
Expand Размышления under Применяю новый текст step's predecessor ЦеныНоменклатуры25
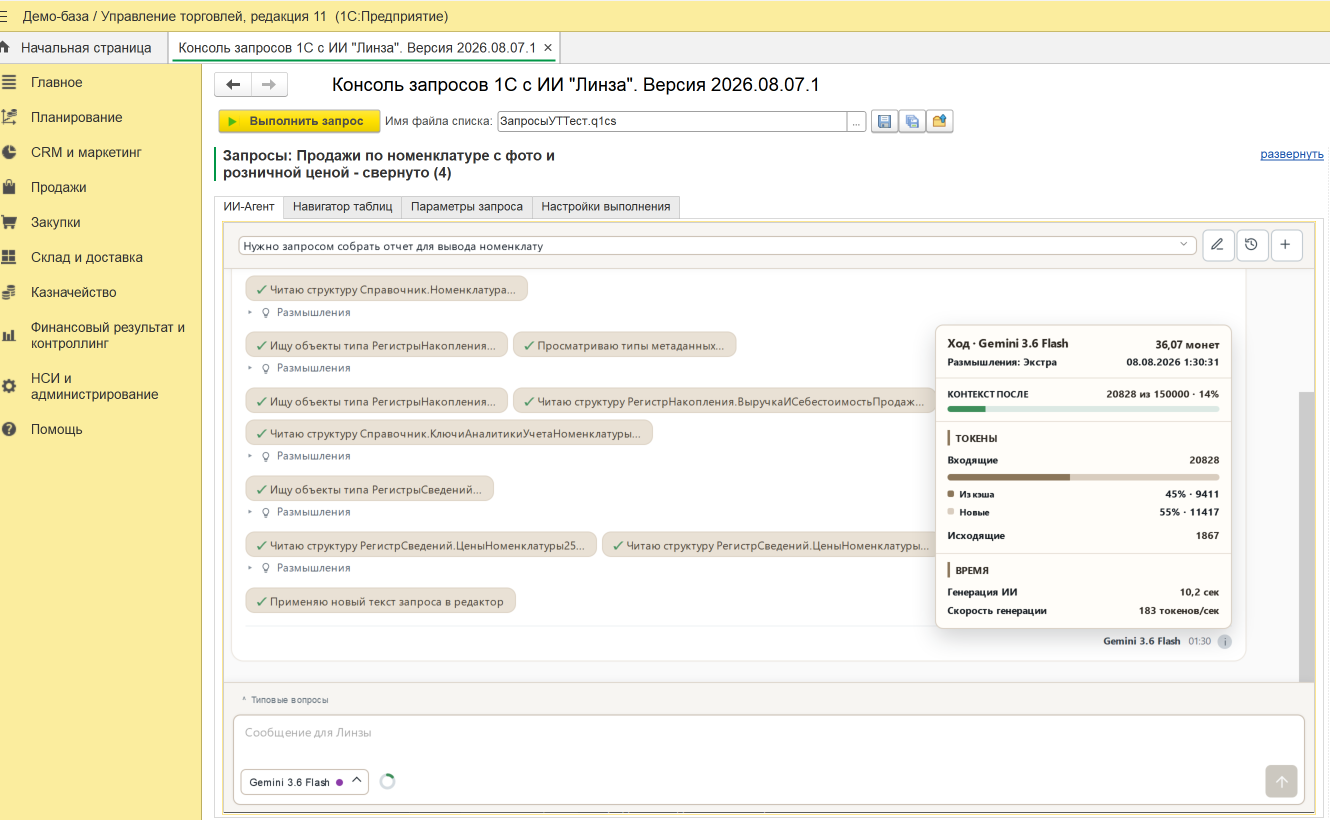pyautogui.click(x=299, y=568)
